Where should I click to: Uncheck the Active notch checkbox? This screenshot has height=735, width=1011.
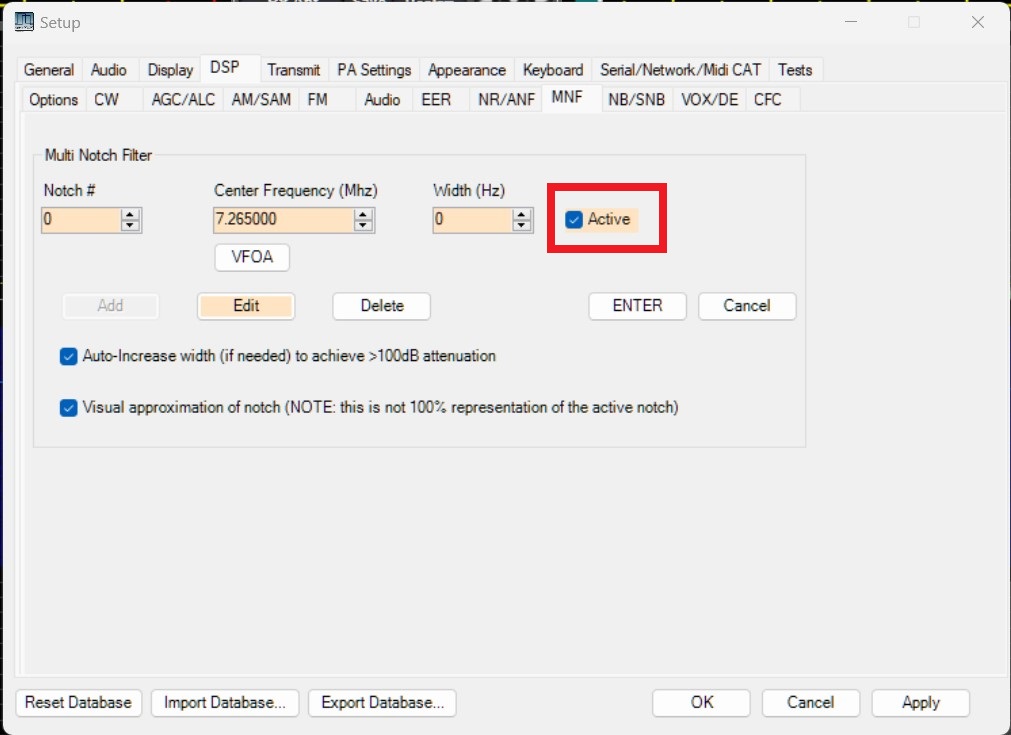click(574, 220)
